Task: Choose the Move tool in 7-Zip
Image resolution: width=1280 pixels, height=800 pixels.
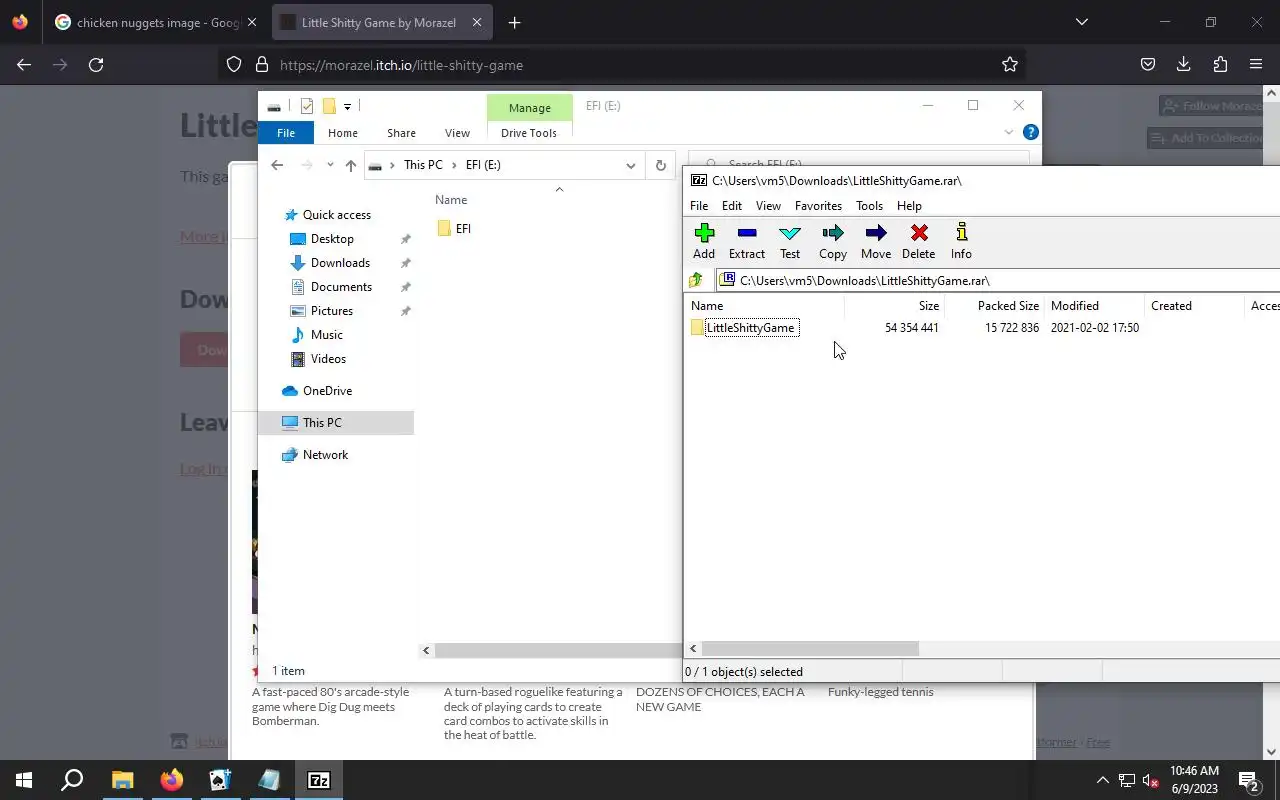Action: (875, 241)
